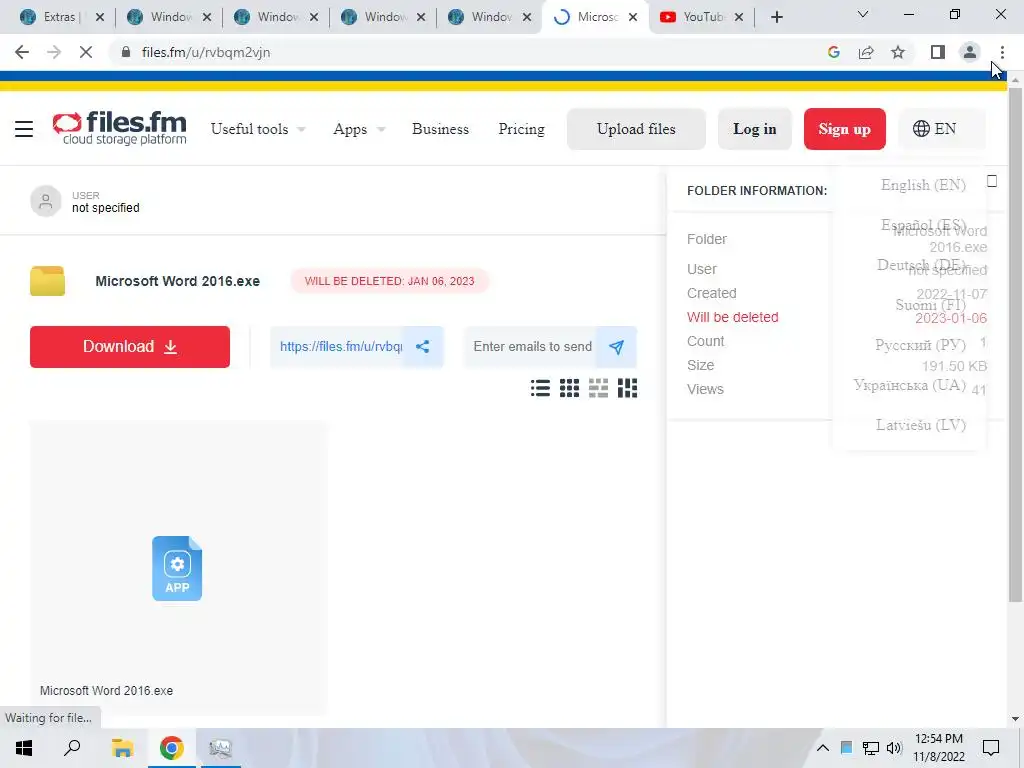Select Suomi (FI) language
Viewport: 1024px width, 768px height.
coord(930,304)
